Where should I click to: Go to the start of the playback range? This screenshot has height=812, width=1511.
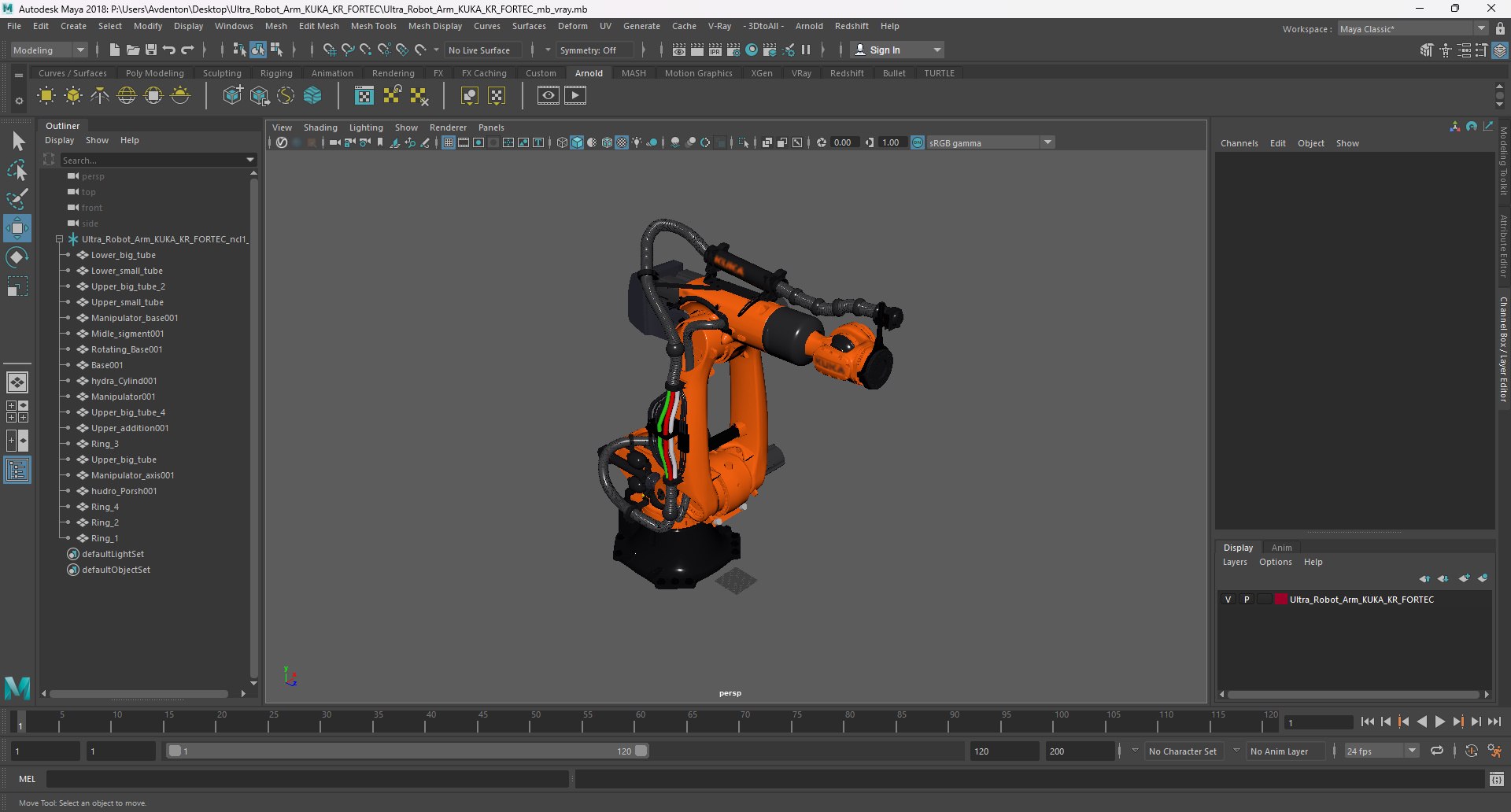pos(1368,722)
